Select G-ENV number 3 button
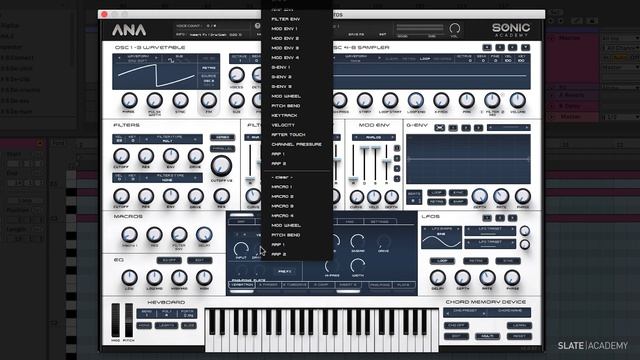The width and height of the screenshot is (640, 360). click(478, 128)
